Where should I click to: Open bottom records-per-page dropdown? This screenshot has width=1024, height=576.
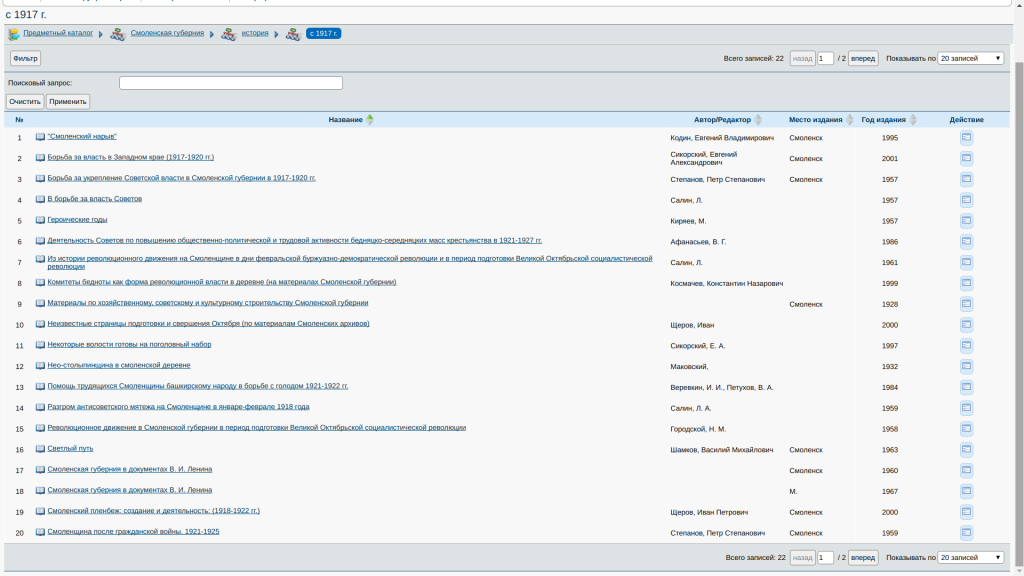click(x=970, y=558)
